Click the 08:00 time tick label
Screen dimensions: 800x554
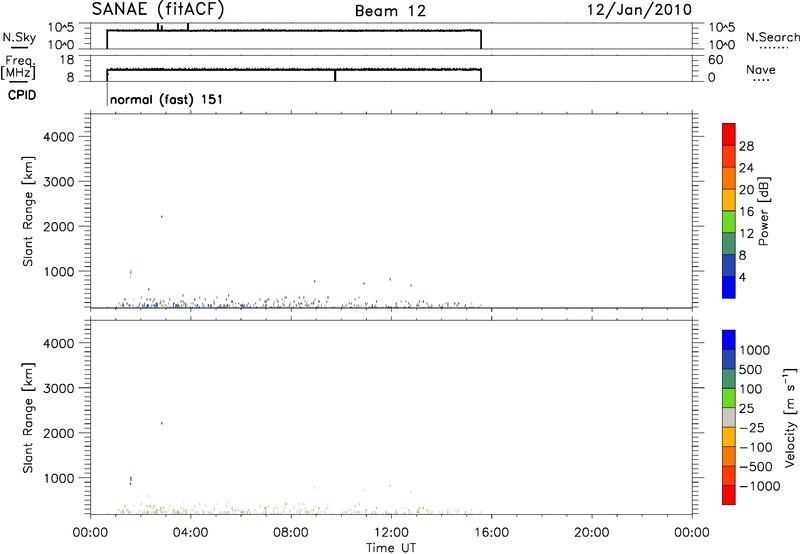(291, 533)
